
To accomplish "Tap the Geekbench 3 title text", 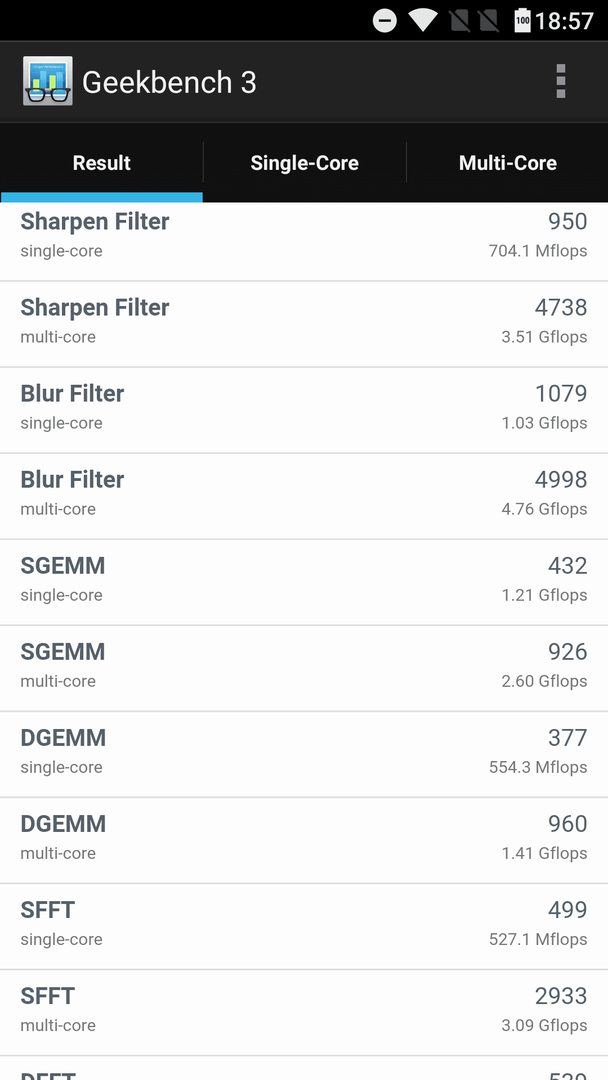I will (169, 83).
